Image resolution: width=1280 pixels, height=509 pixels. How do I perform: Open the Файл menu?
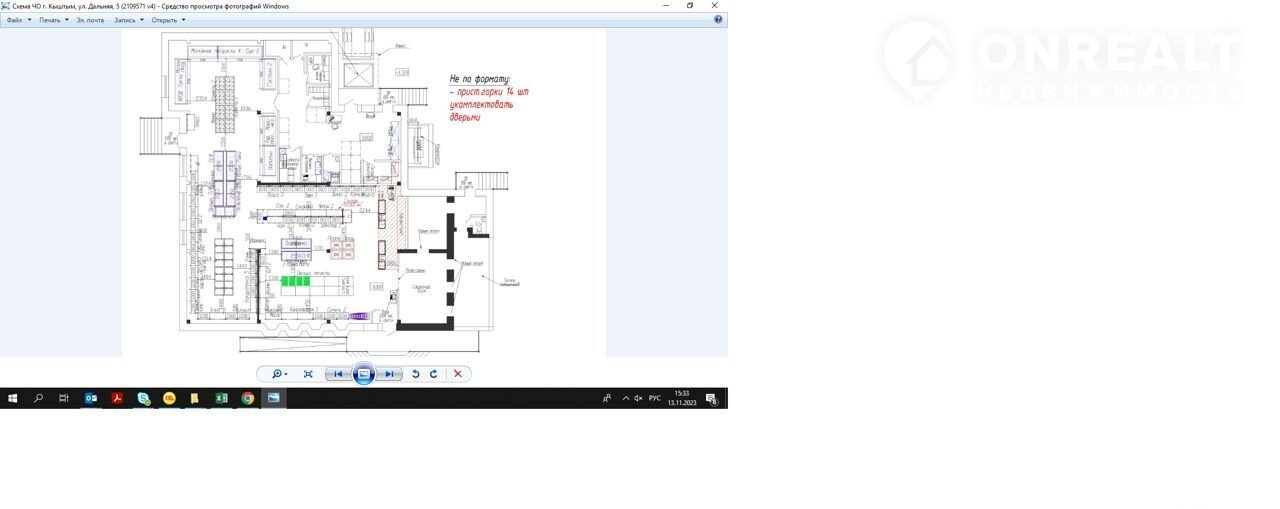click(18, 20)
